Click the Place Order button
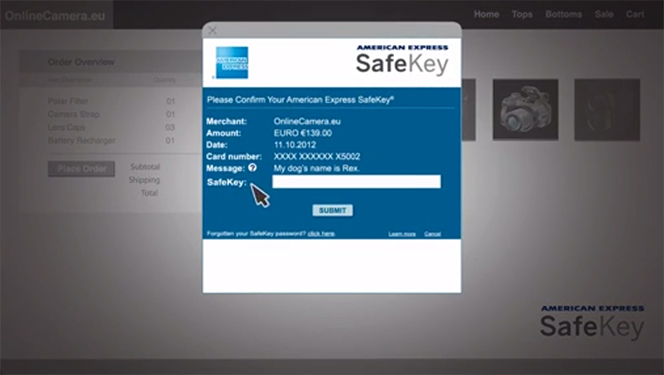 (81, 169)
